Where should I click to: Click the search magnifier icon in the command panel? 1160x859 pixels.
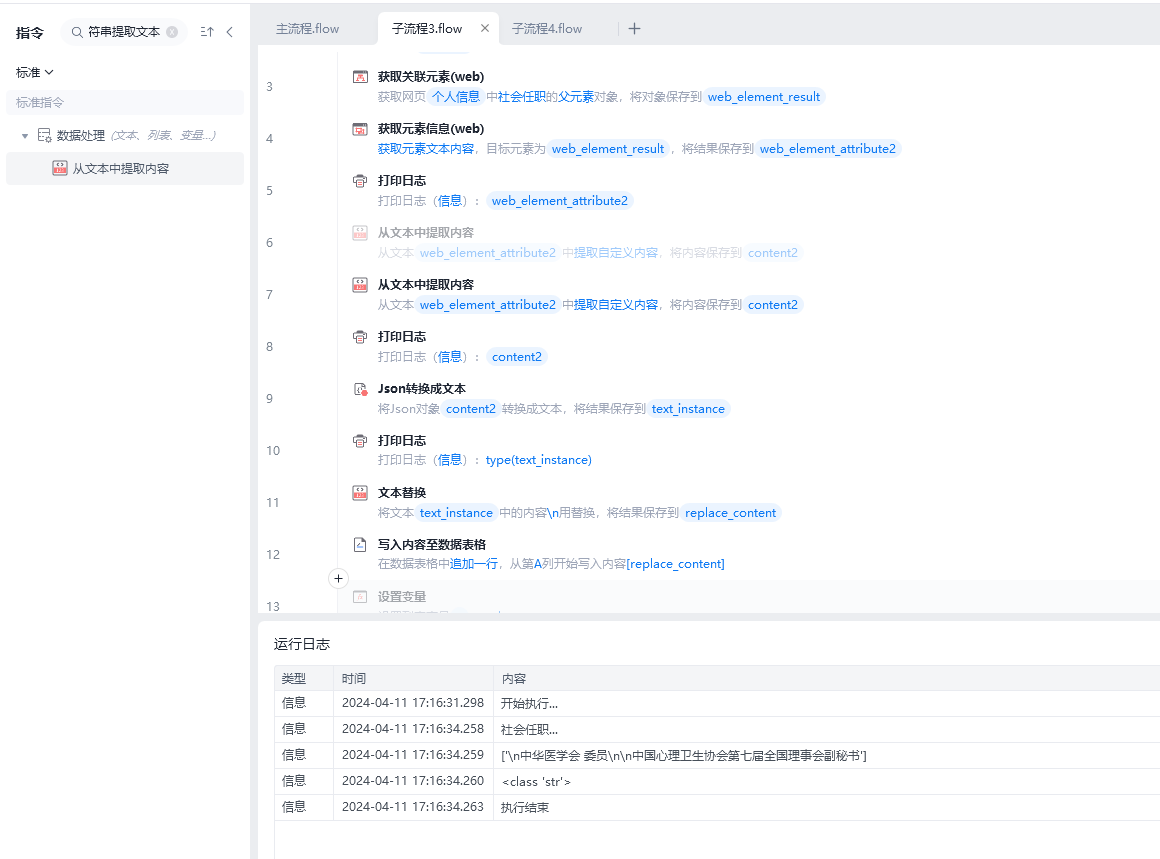click(76, 32)
